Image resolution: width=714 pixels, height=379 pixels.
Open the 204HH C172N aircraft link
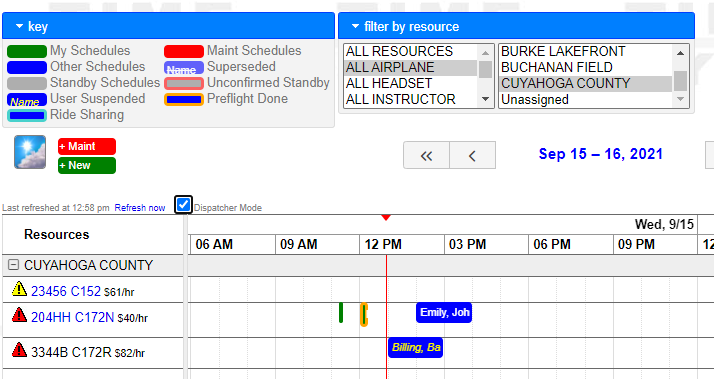(x=72, y=317)
